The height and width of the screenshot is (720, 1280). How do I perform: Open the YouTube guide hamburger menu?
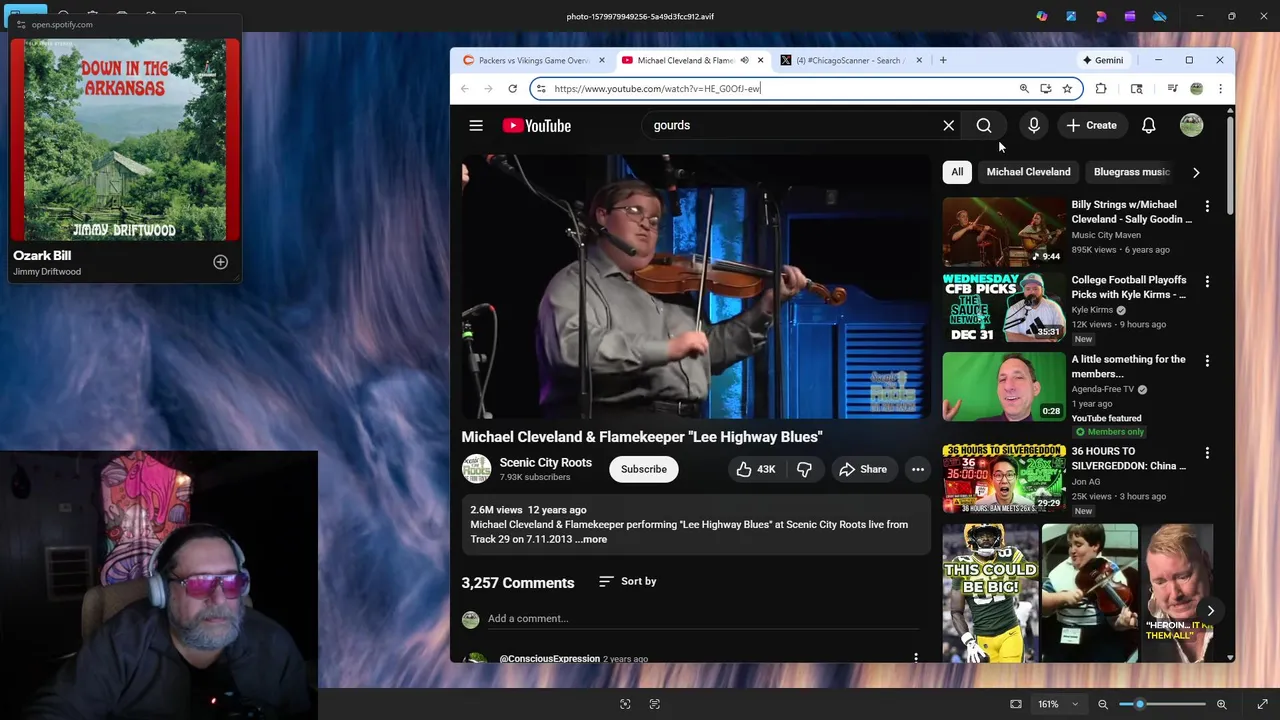[x=476, y=126]
